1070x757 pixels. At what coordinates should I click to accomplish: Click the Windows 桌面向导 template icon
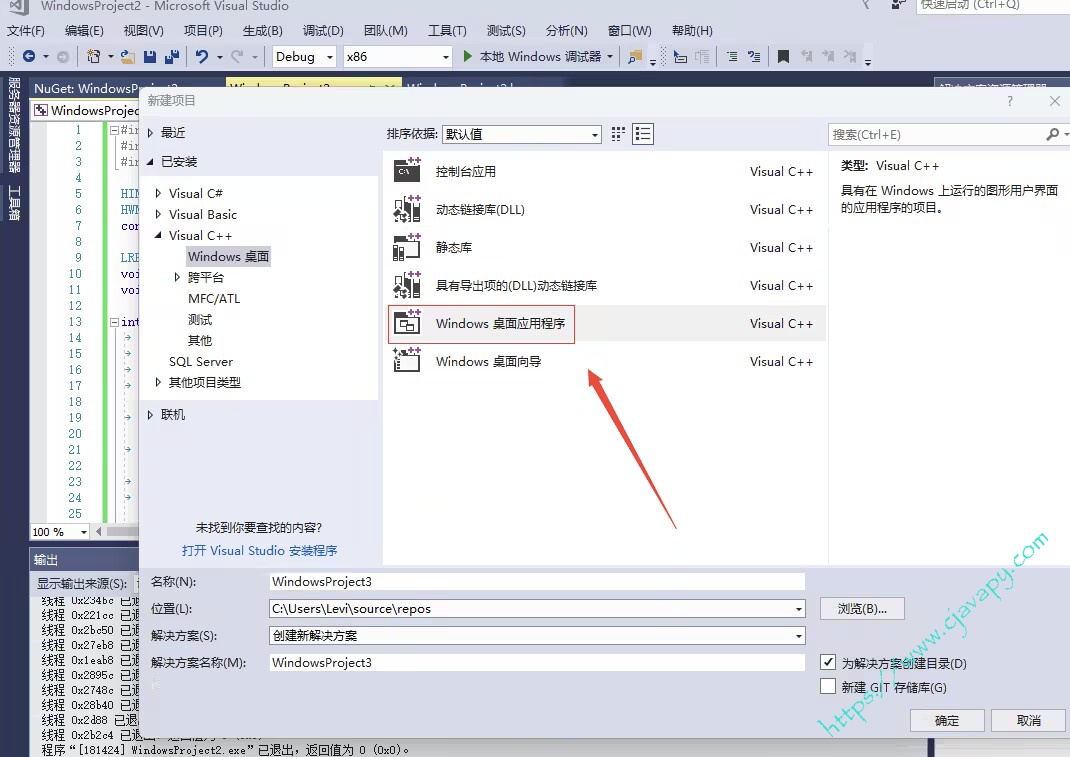pos(407,361)
